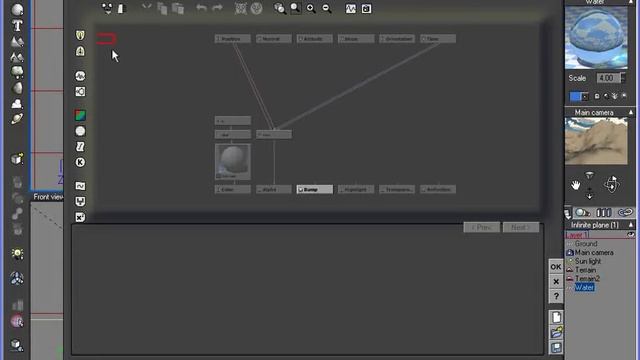Select Terrain2 in the layer list
640x360 pixels.
(x=587, y=279)
